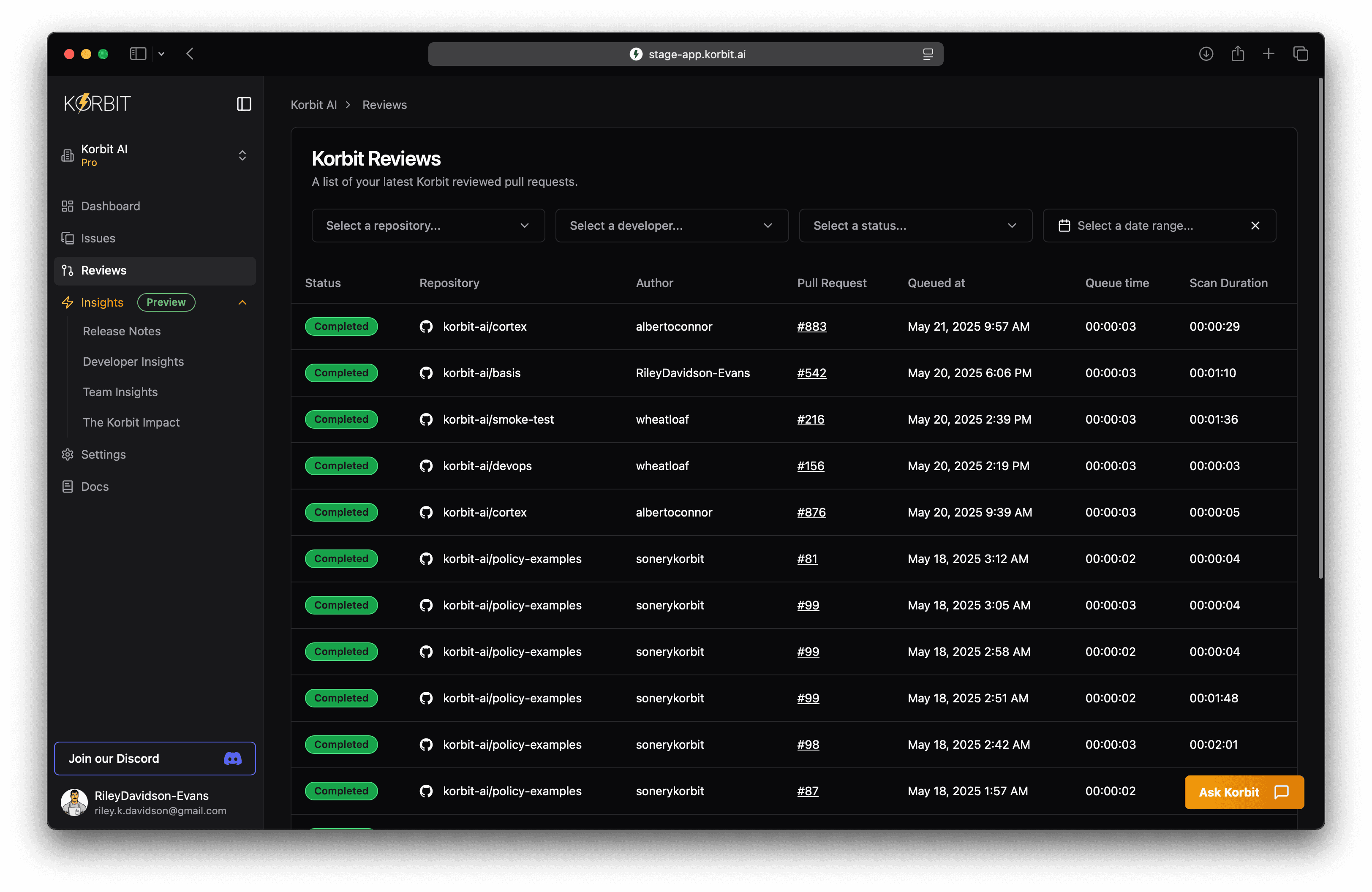The height and width of the screenshot is (892, 1372).
Task: Open the browser downloads icon
Action: (1206, 54)
